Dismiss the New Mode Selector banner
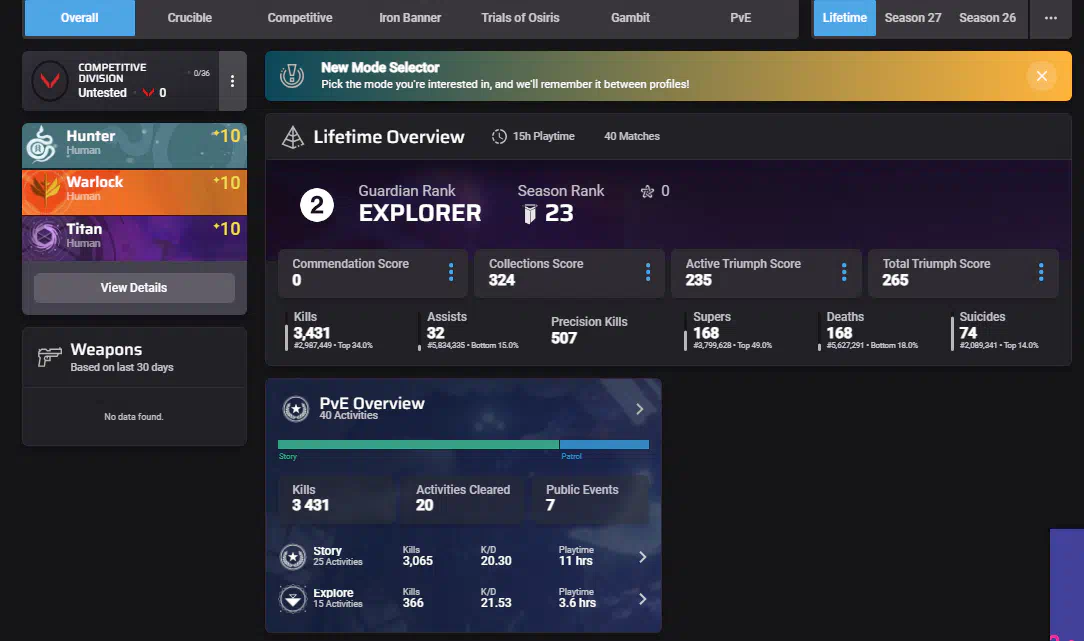Viewport: 1084px width, 641px height. click(x=1041, y=76)
